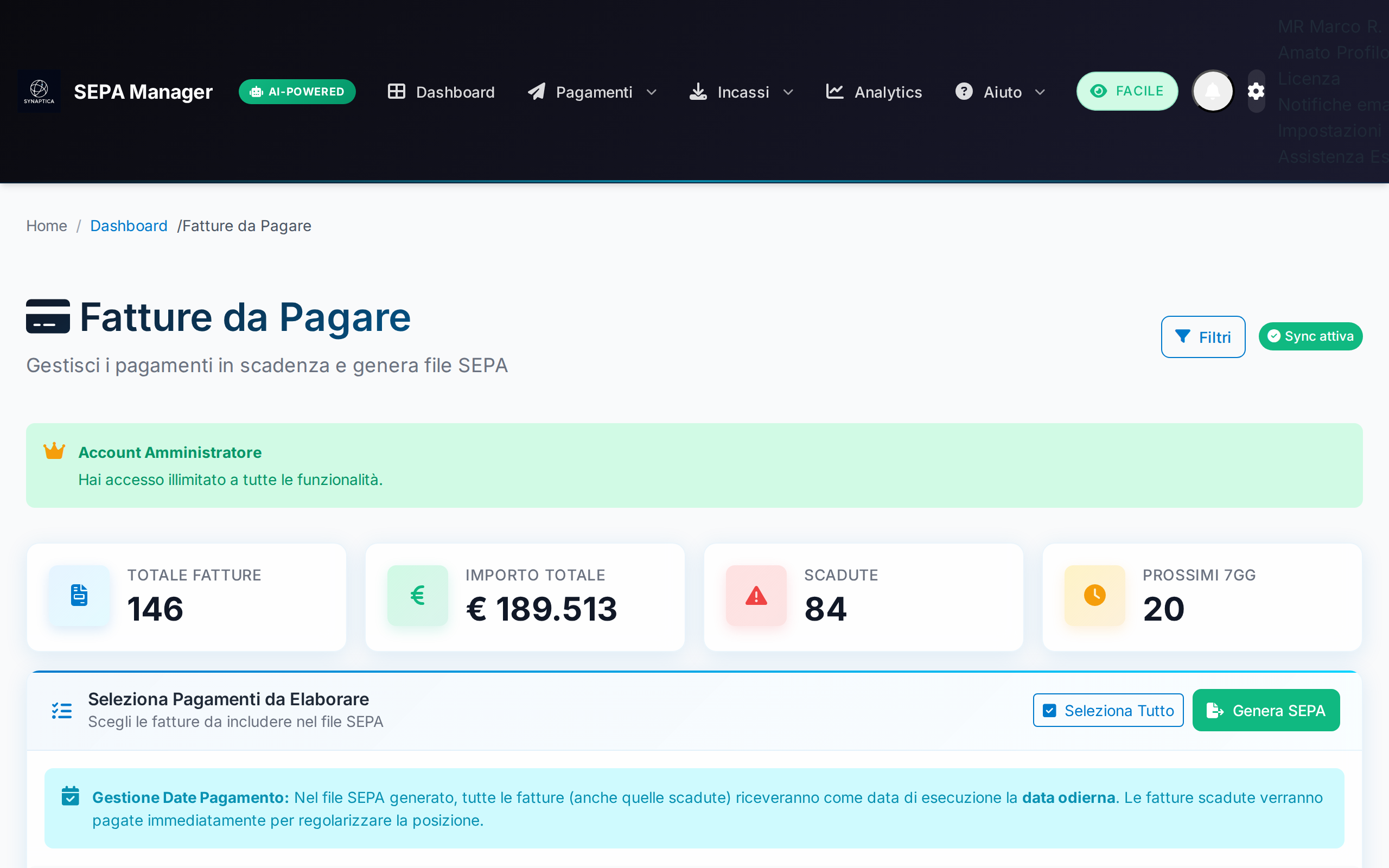Click the warning triangle on the Scadute card
Viewport: 1389px width, 868px height.
755,596
